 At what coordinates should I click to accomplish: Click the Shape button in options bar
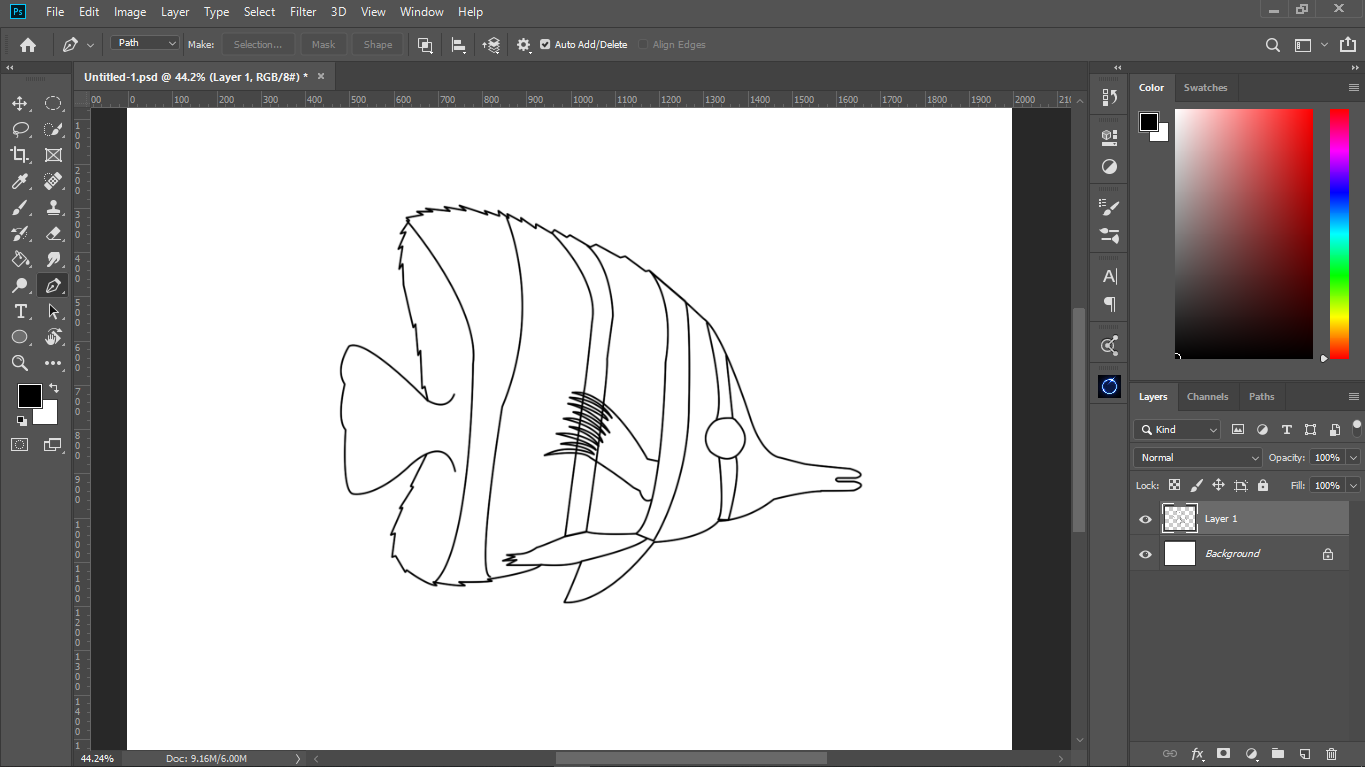[x=377, y=45]
